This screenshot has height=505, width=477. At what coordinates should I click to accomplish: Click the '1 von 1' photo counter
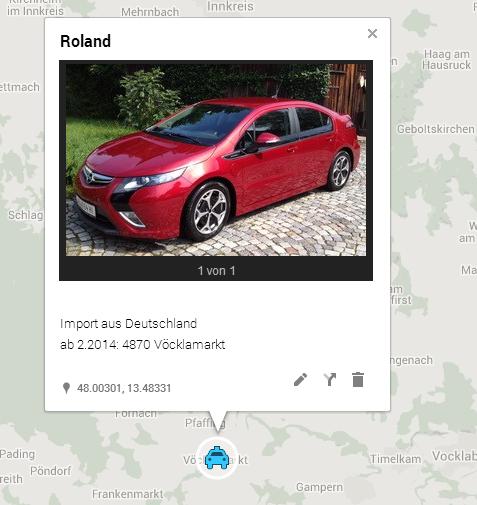coord(216,271)
